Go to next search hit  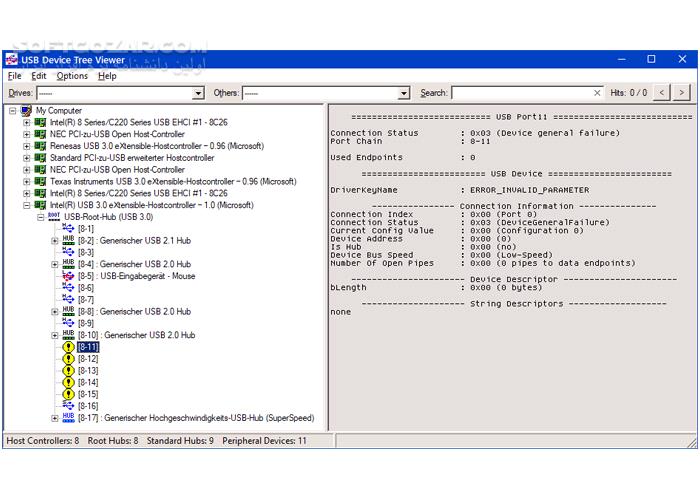click(681, 93)
